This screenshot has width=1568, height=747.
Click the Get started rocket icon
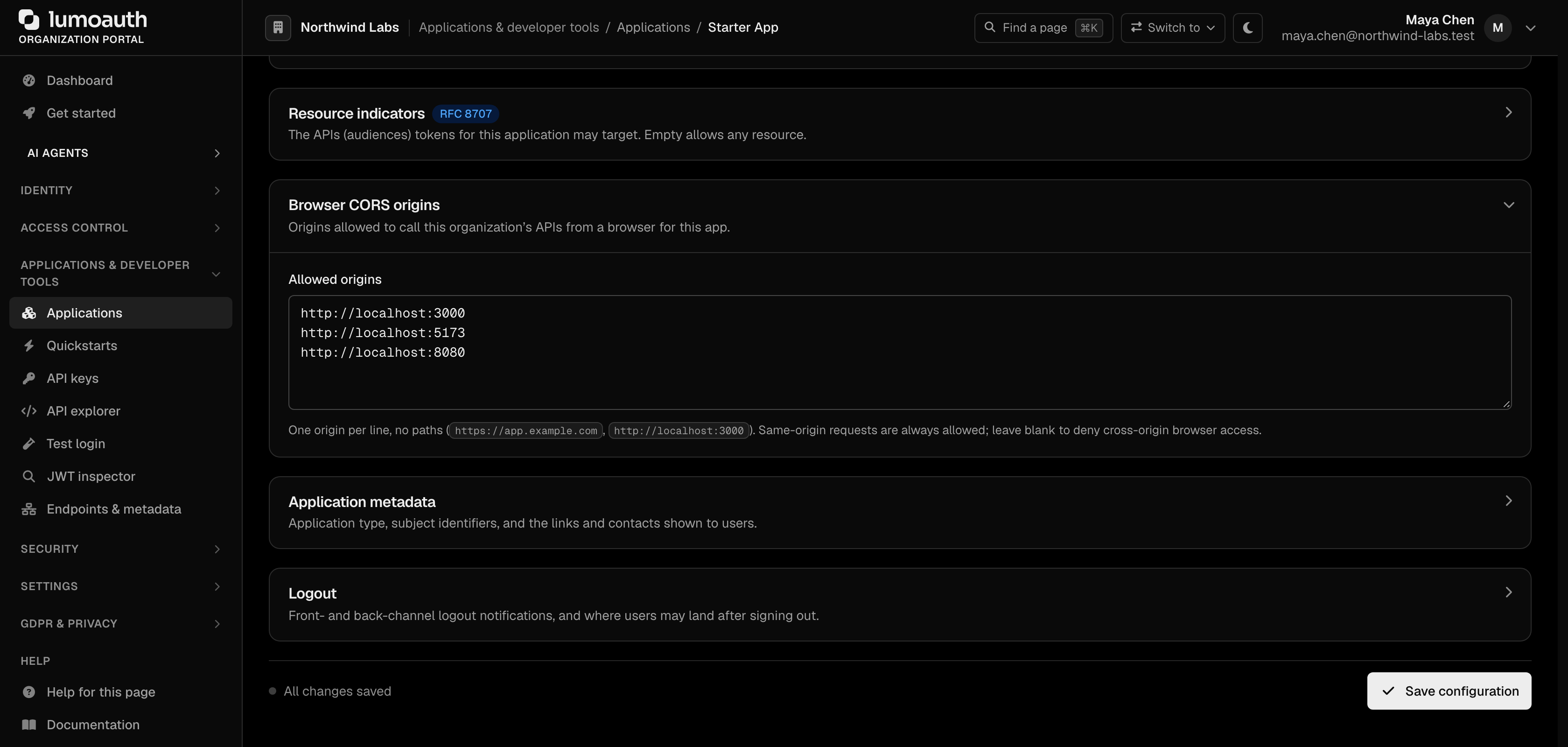pos(28,113)
